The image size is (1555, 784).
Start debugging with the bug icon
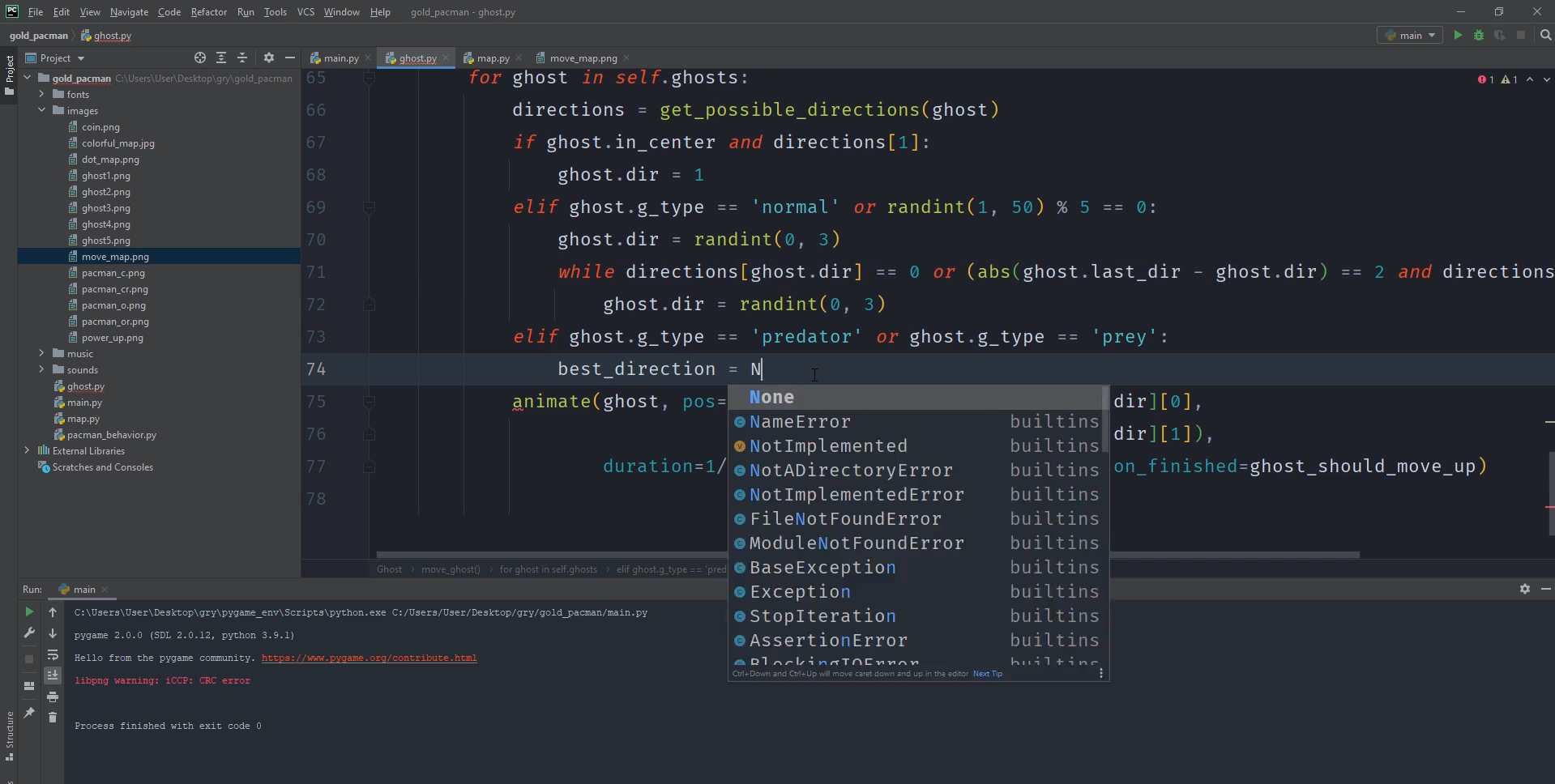1479,35
